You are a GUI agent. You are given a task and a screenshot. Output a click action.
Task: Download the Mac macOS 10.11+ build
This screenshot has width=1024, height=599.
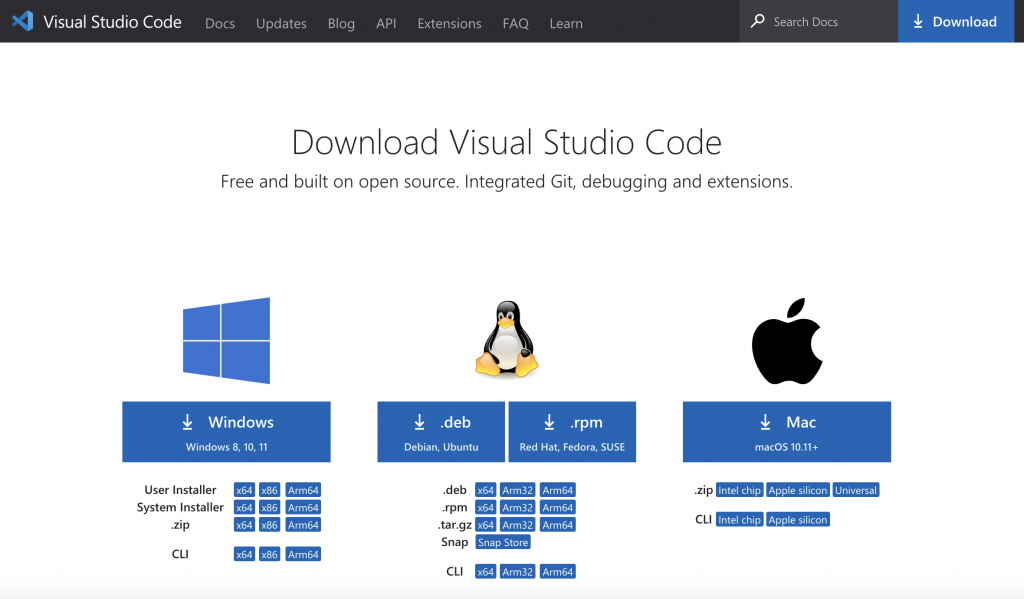(x=787, y=432)
